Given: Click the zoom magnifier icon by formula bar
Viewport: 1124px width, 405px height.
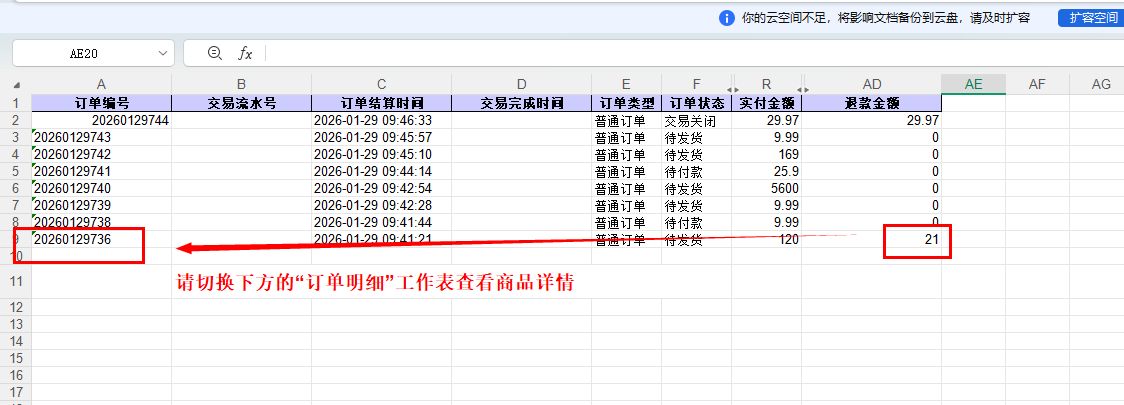Looking at the screenshot, I should (214, 52).
